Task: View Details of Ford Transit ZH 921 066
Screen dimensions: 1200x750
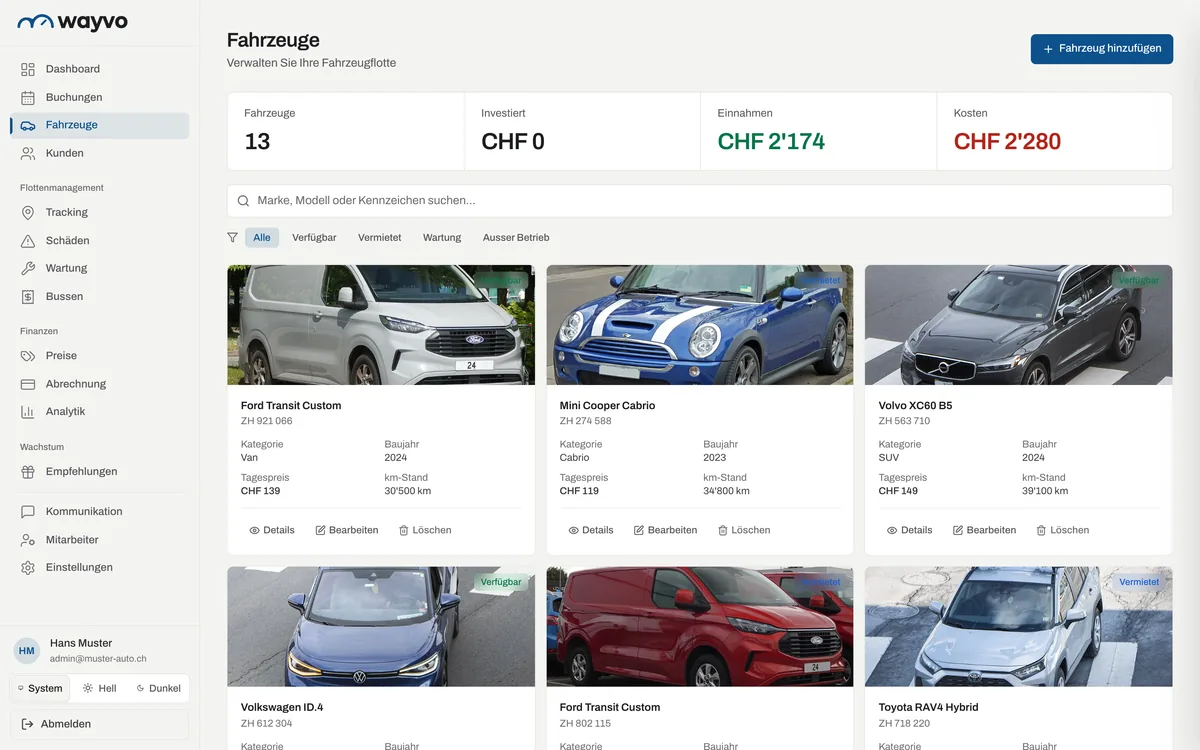Action: [272, 530]
